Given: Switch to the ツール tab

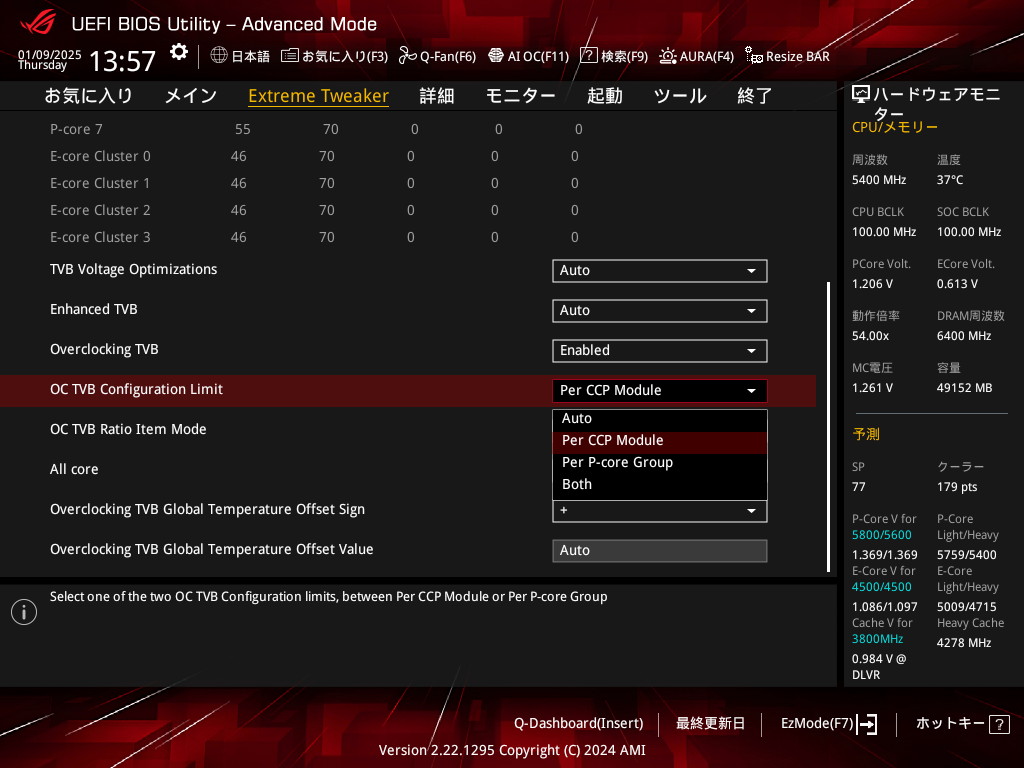Looking at the screenshot, I should 680,96.
